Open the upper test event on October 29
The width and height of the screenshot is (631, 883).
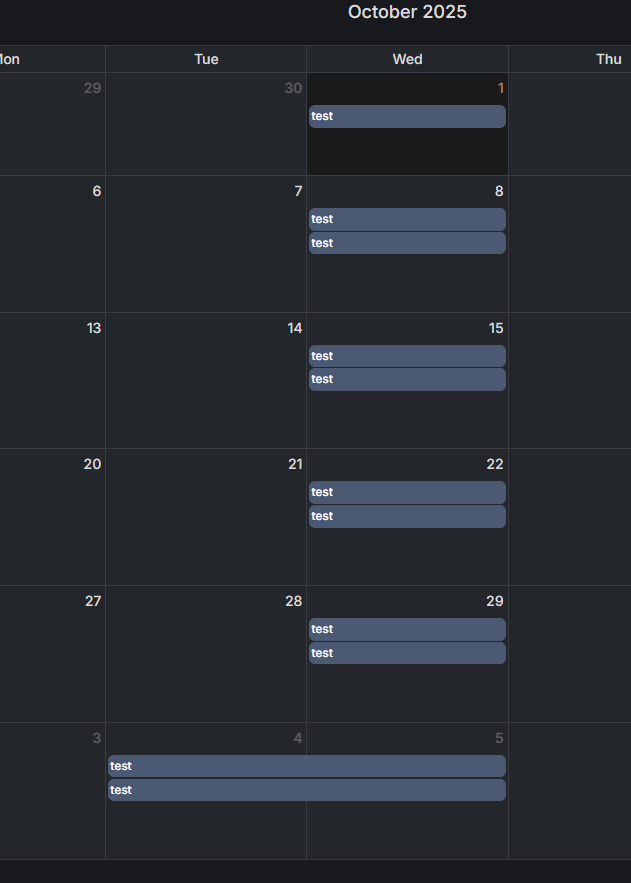point(407,629)
